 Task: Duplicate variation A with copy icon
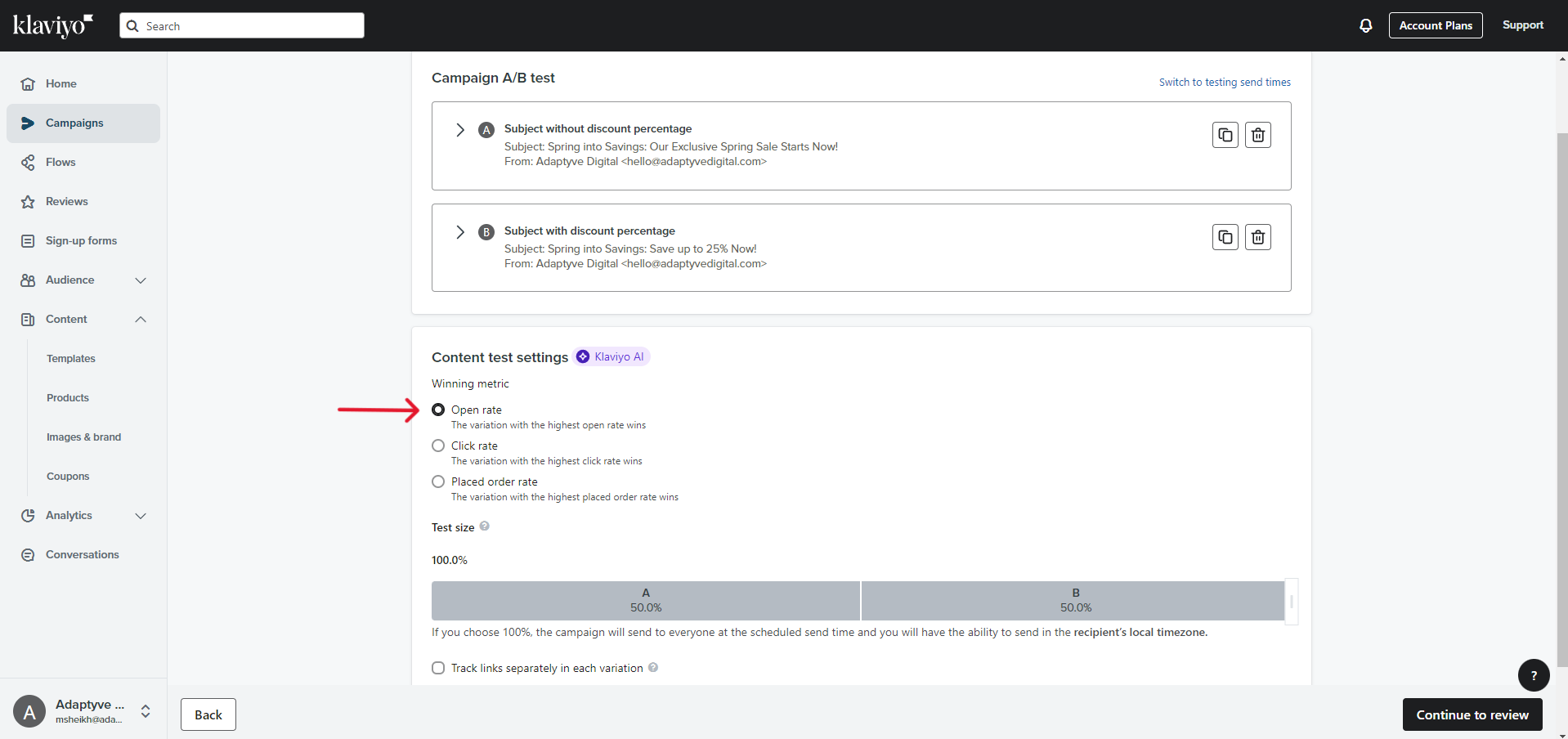(x=1225, y=135)
